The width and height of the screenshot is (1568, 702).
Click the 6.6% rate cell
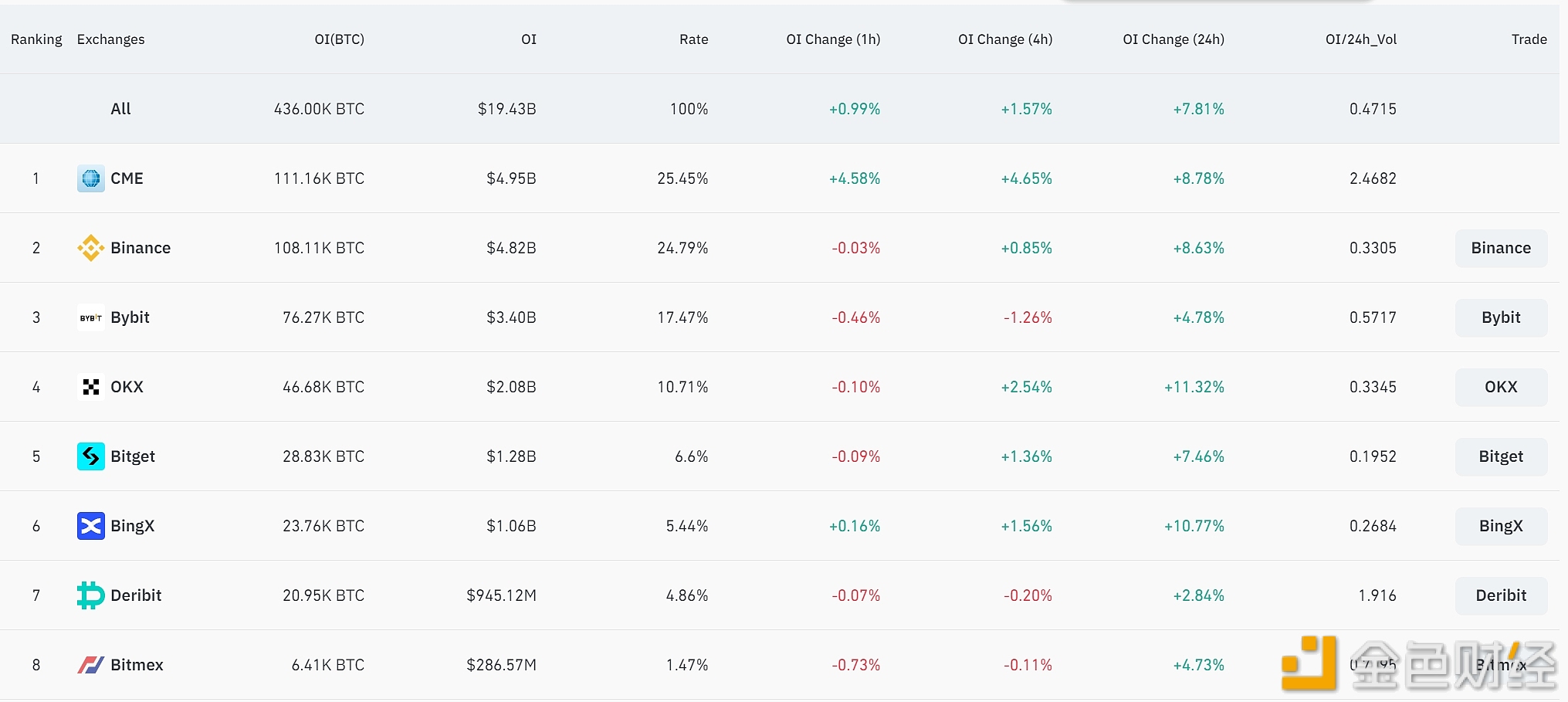pyautogui.click(x=692, y=456)
